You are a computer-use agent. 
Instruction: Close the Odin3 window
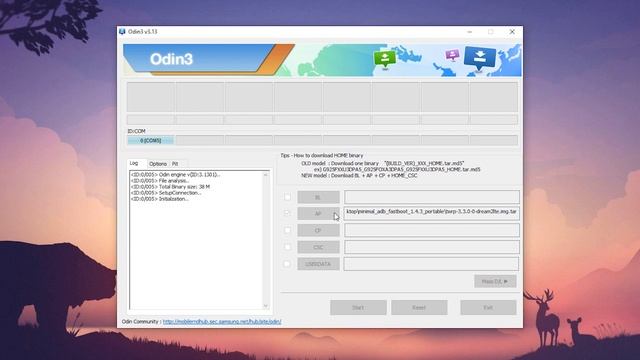(x=512, y=31)
